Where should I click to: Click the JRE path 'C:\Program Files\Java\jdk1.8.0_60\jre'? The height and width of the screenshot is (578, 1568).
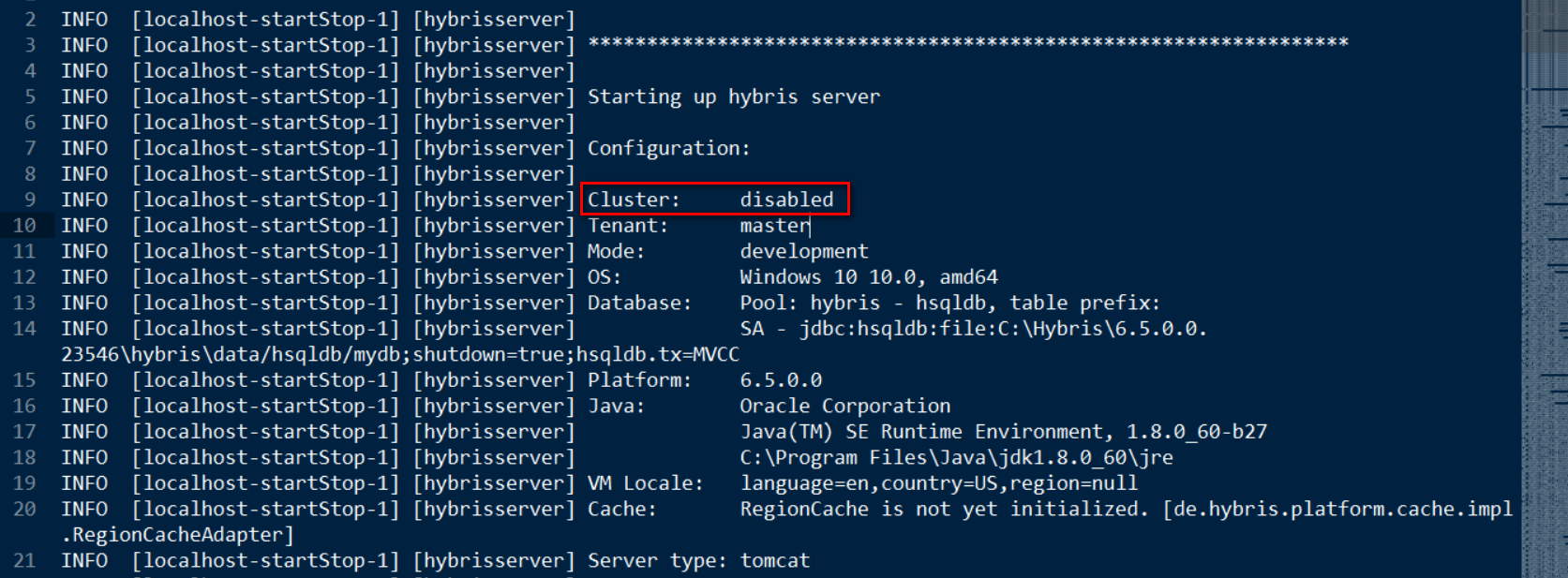point(956,457)
